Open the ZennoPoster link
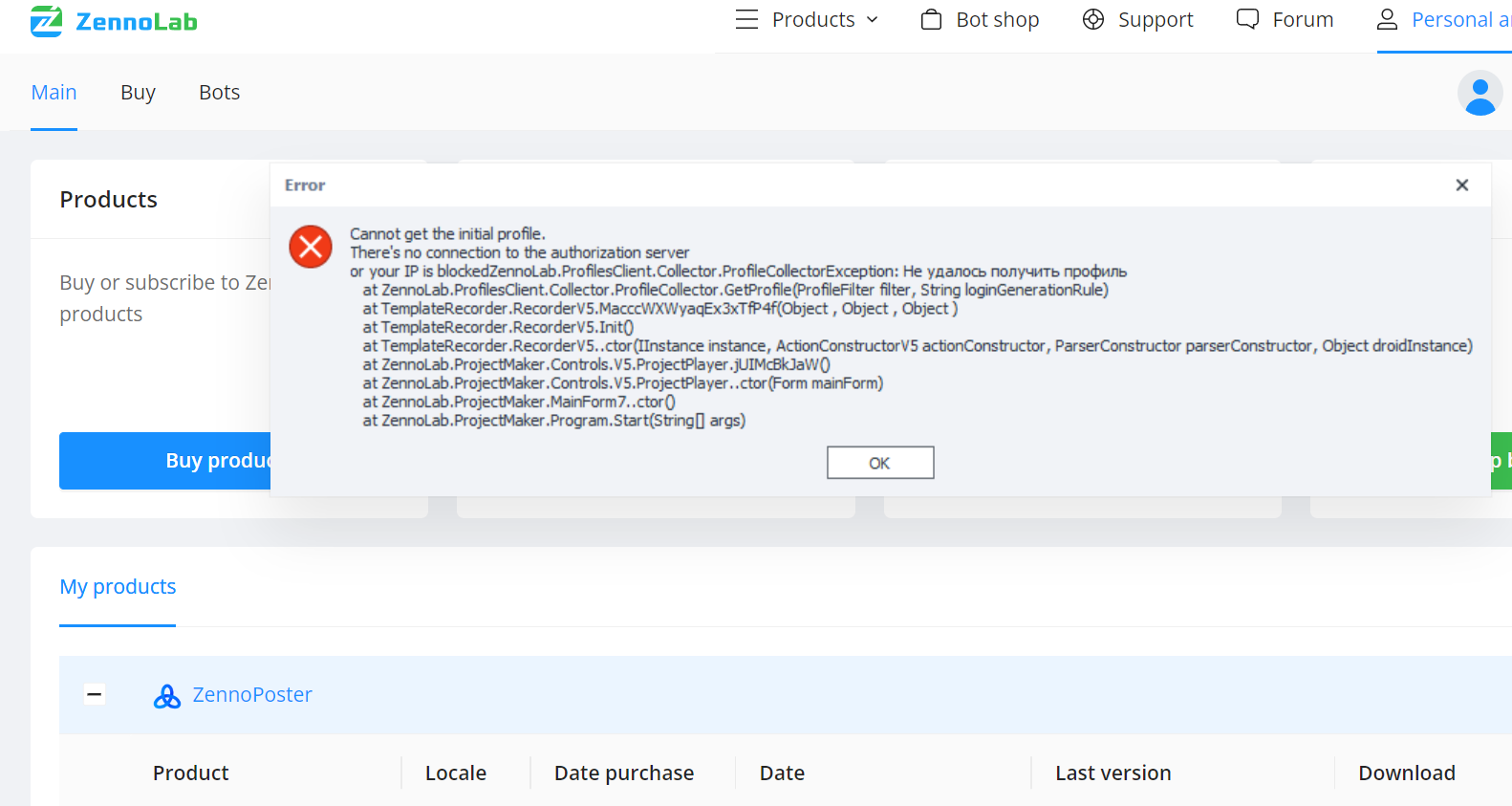The width and height of the screenshot is (1512, 806). click(252, 695)
